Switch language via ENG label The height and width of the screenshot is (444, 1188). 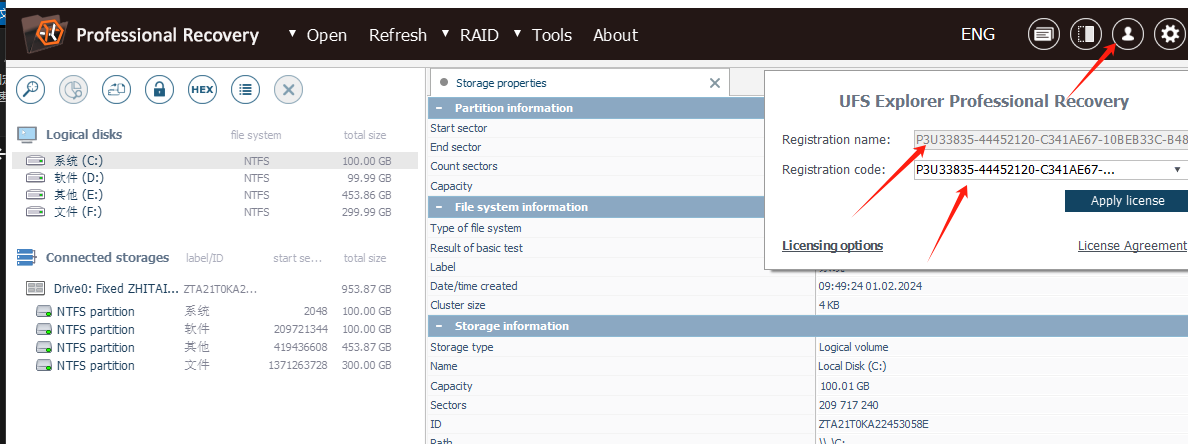[977, 34]
